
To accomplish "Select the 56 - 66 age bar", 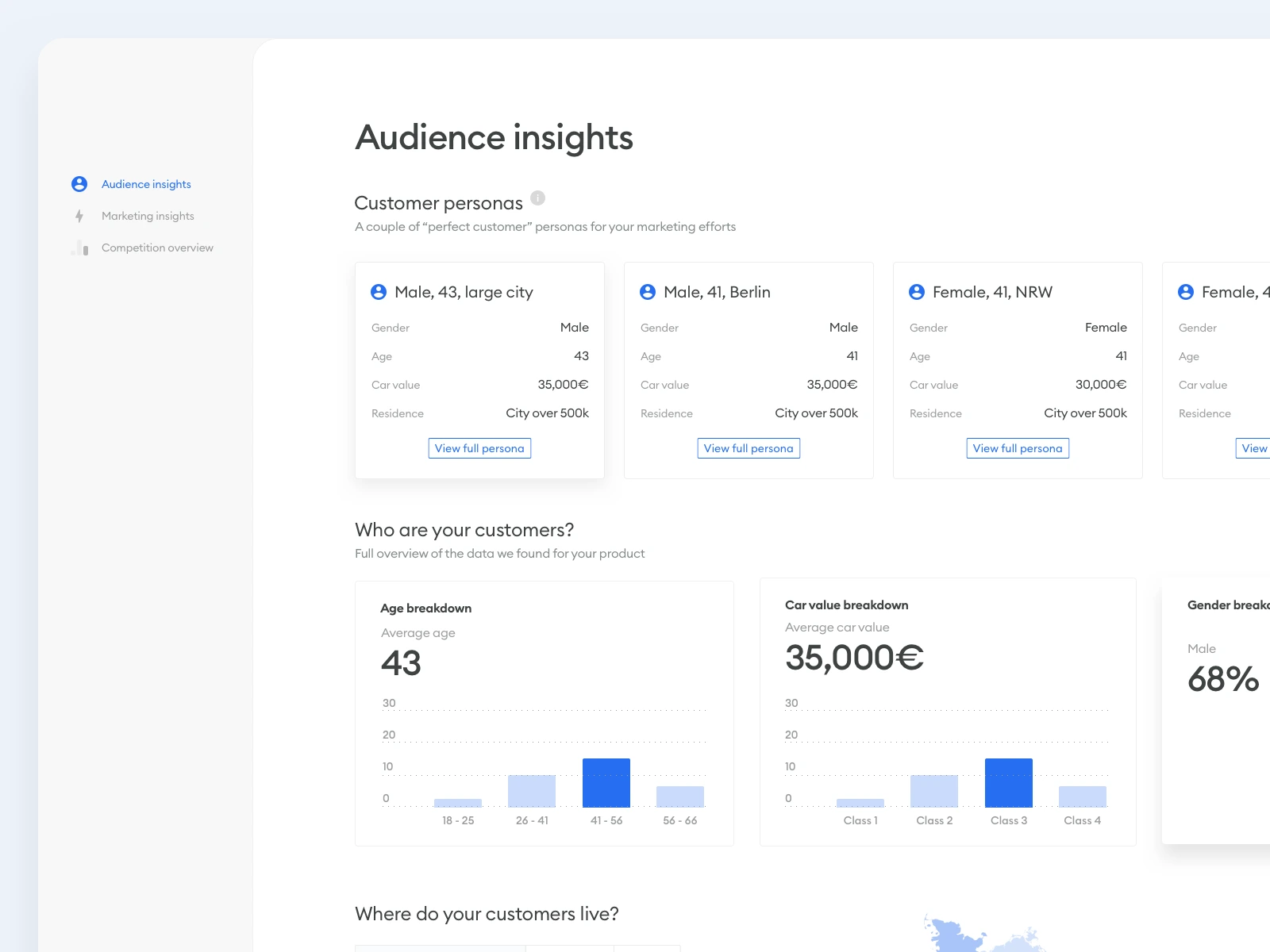I will coord(680,797).
